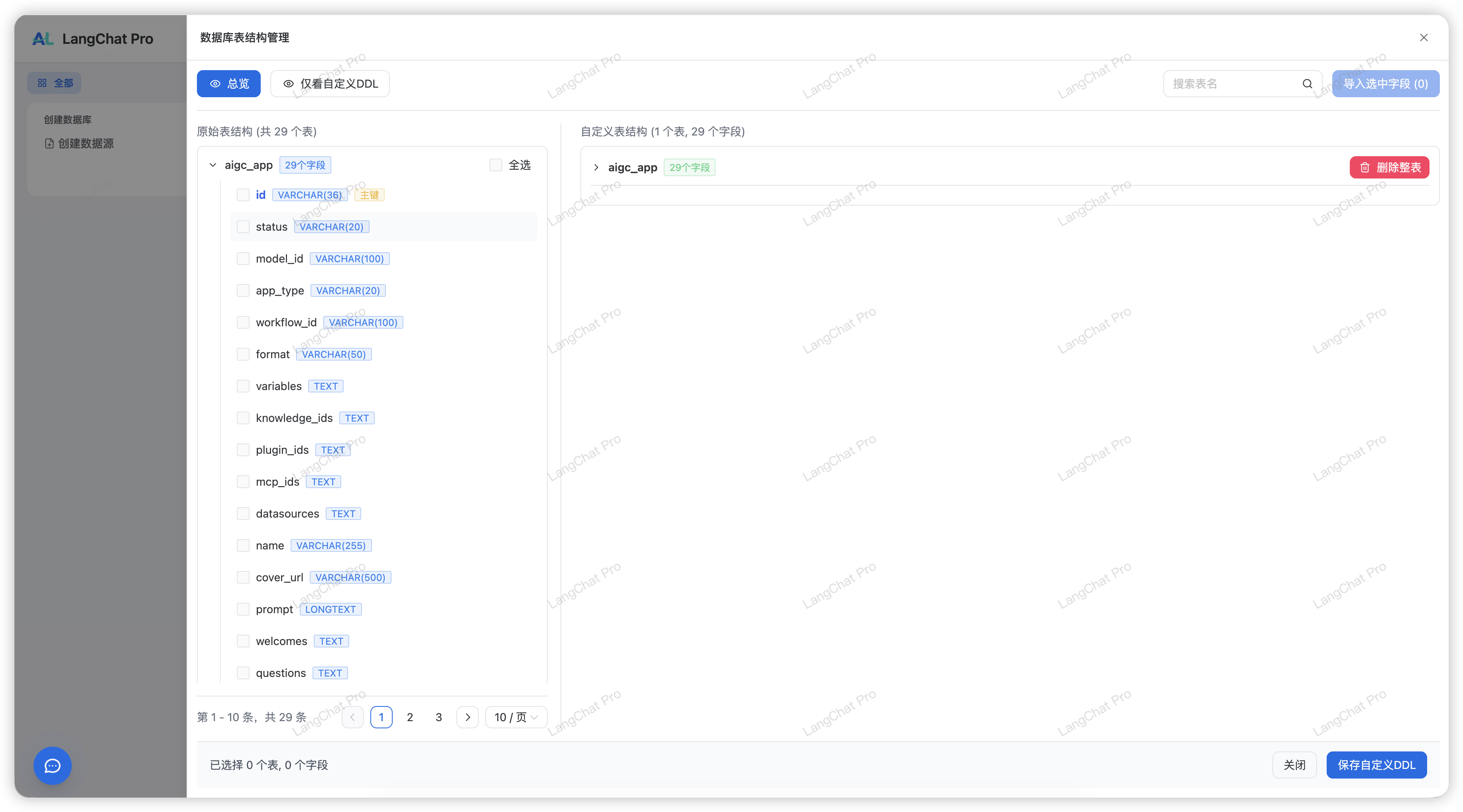Switch to 仅看自定义DDL view
Screen dimensions: 1463x812
coord(330,84)
